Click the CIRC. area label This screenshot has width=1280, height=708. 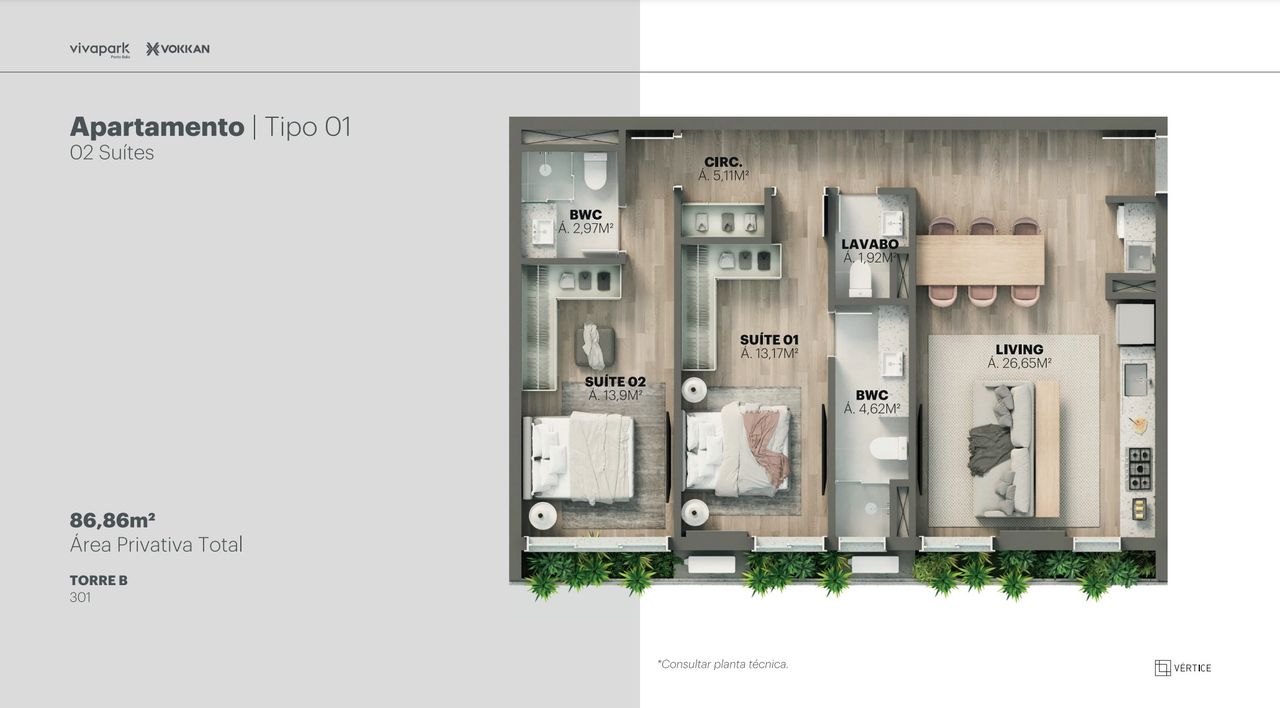(x=723, y=162)
